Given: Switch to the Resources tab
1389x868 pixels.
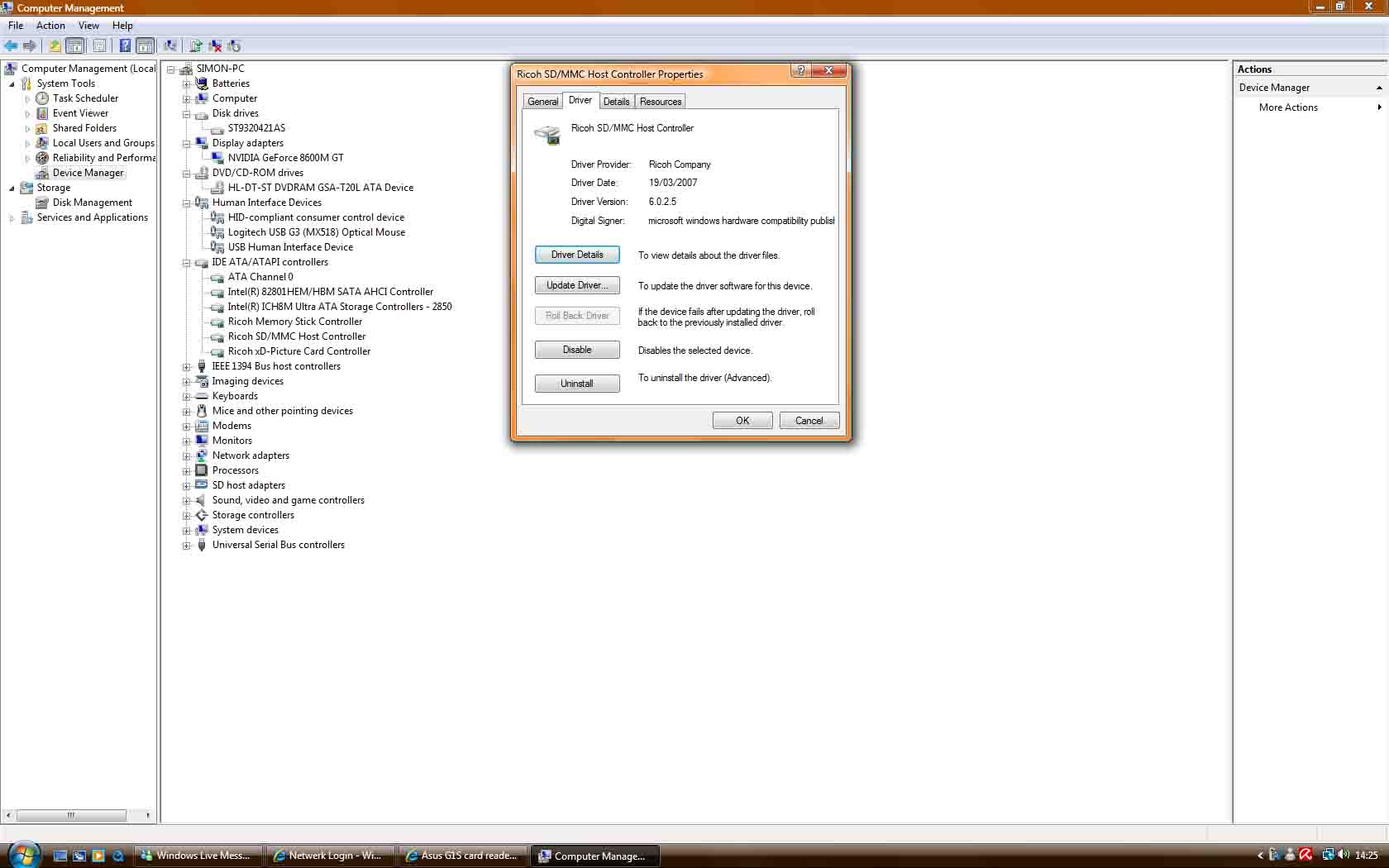Looking at the screenshot, I should pos(661,102).
